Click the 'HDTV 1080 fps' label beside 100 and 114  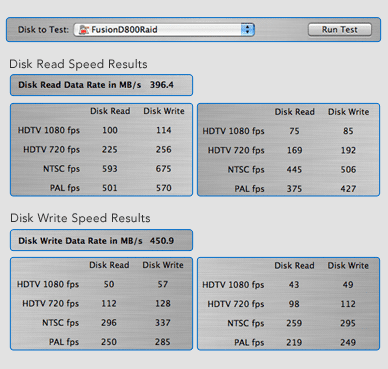click(49, 130)
